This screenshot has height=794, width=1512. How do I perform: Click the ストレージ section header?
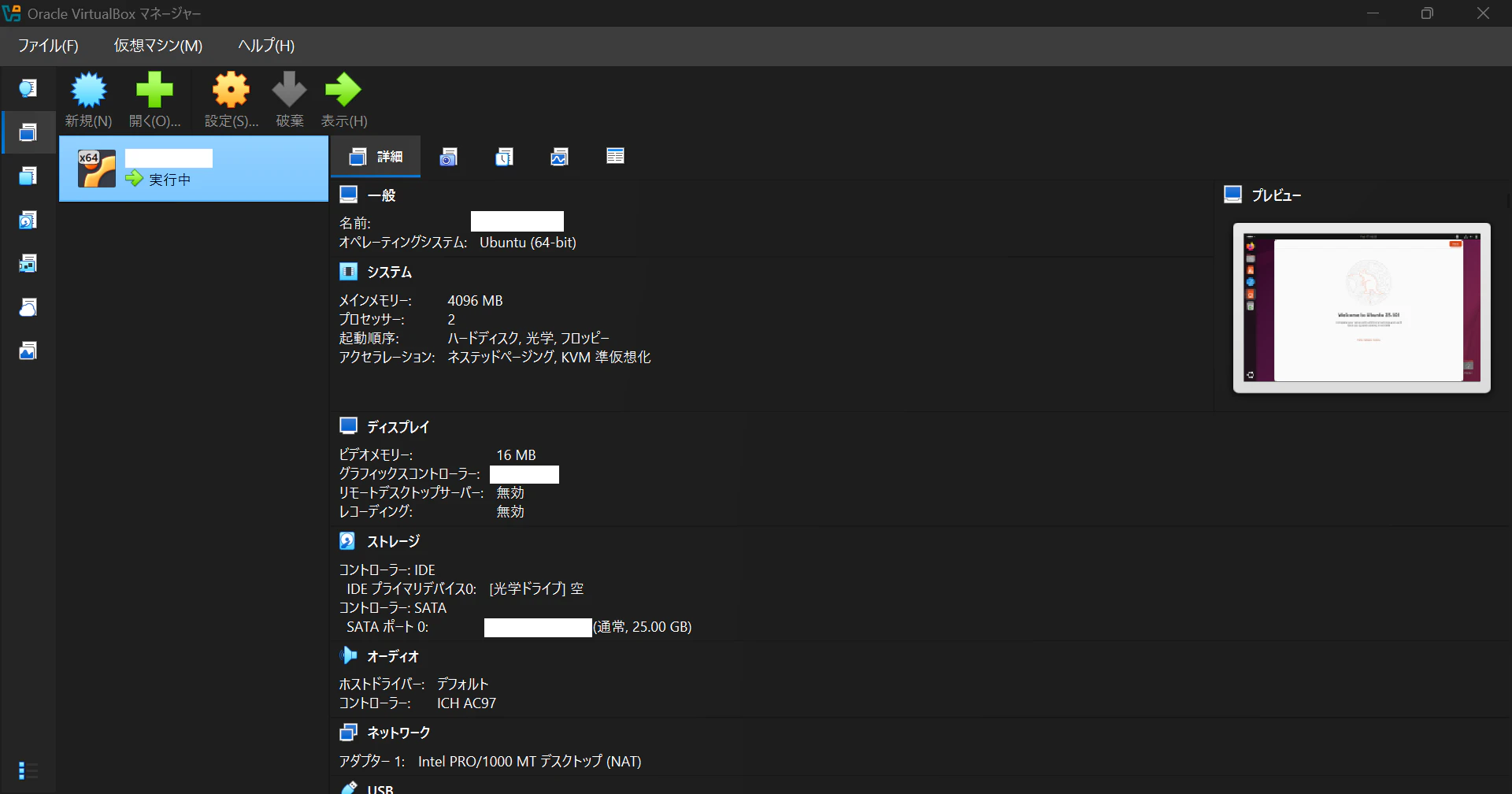click(394, 541)
